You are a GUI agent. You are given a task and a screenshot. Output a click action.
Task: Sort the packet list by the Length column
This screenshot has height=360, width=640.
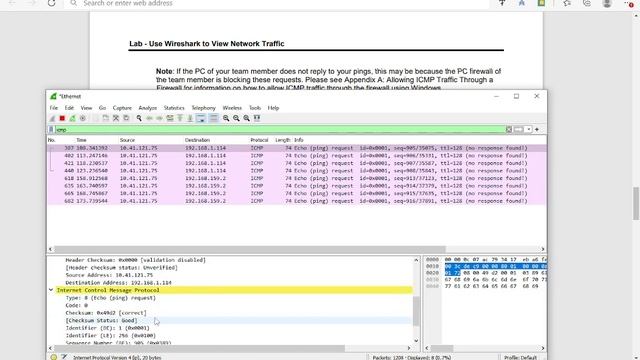pyautogui.click(x=282, y=140)
